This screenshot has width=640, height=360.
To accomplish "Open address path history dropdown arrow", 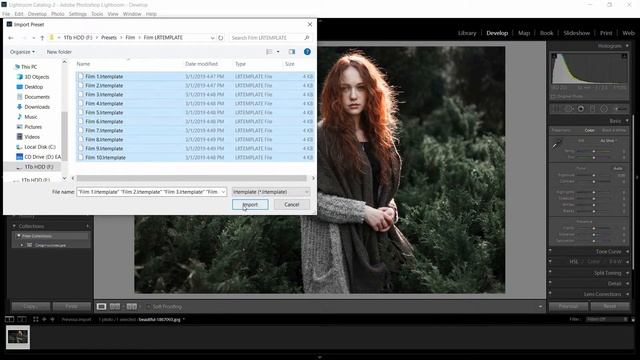I will [x=212, y=38].
